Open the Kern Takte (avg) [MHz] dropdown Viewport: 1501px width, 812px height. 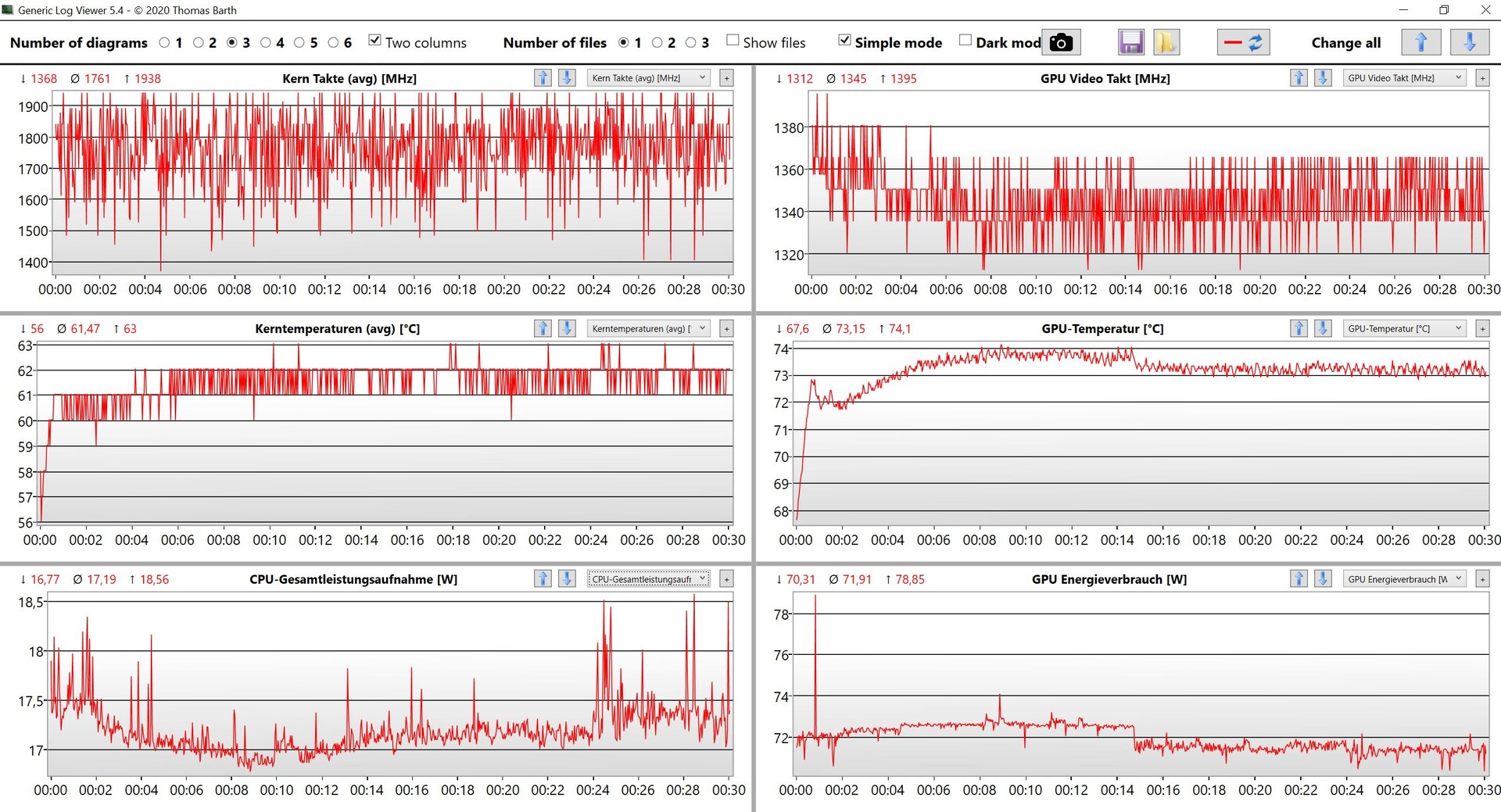coord(648,78)
